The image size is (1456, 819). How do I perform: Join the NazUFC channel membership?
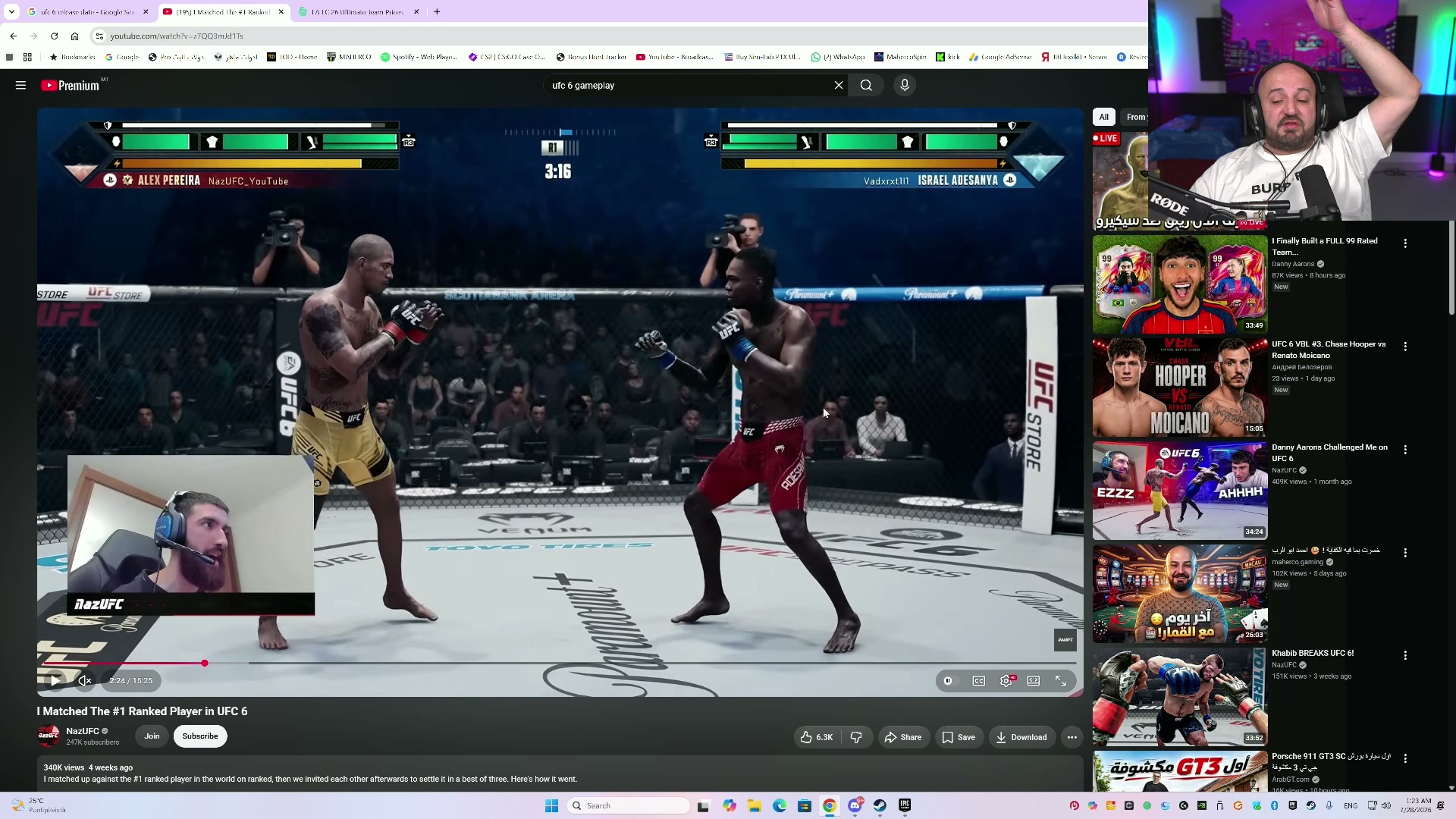tap(152, 736)
